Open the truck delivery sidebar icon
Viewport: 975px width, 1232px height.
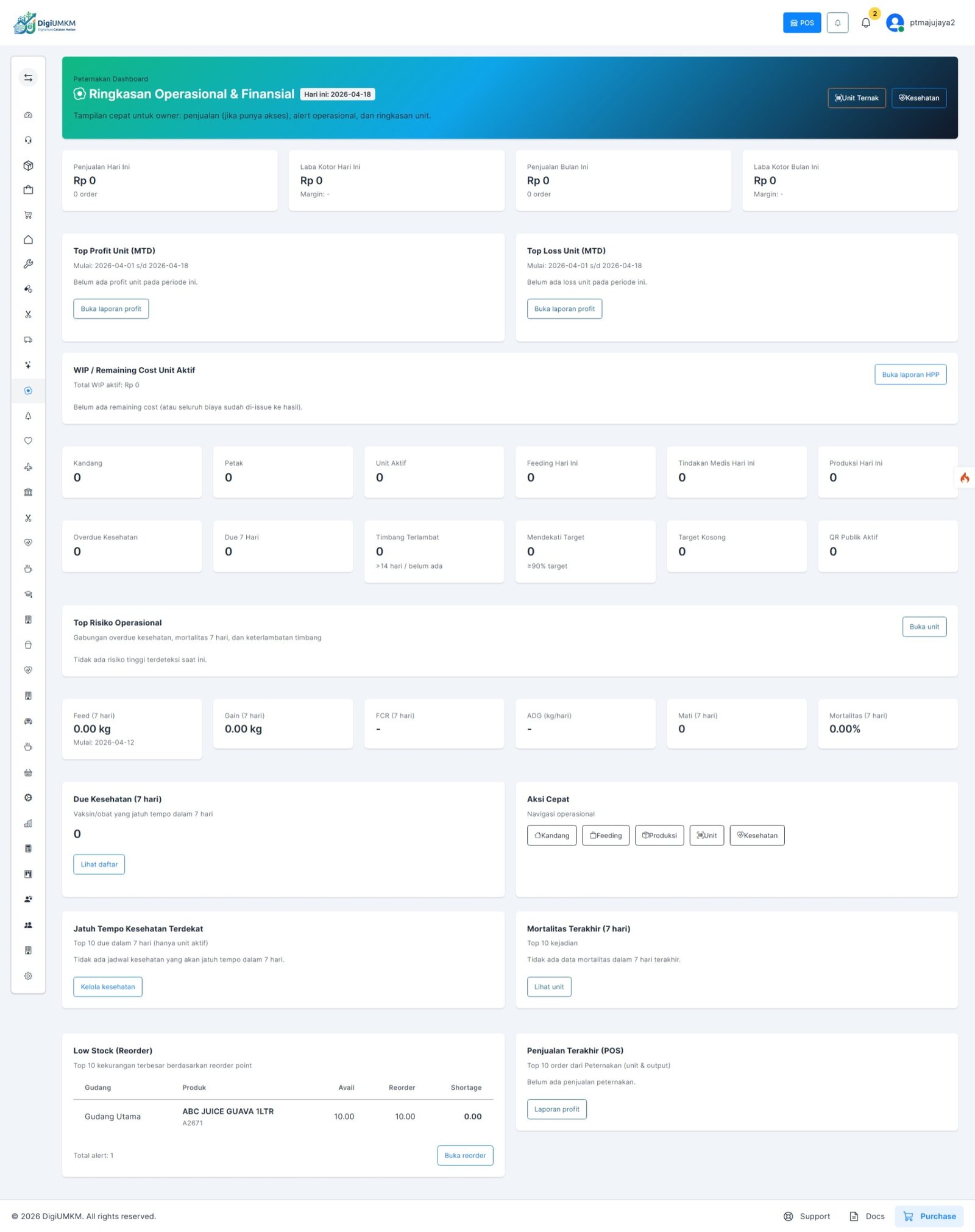[x=28, y=340]
